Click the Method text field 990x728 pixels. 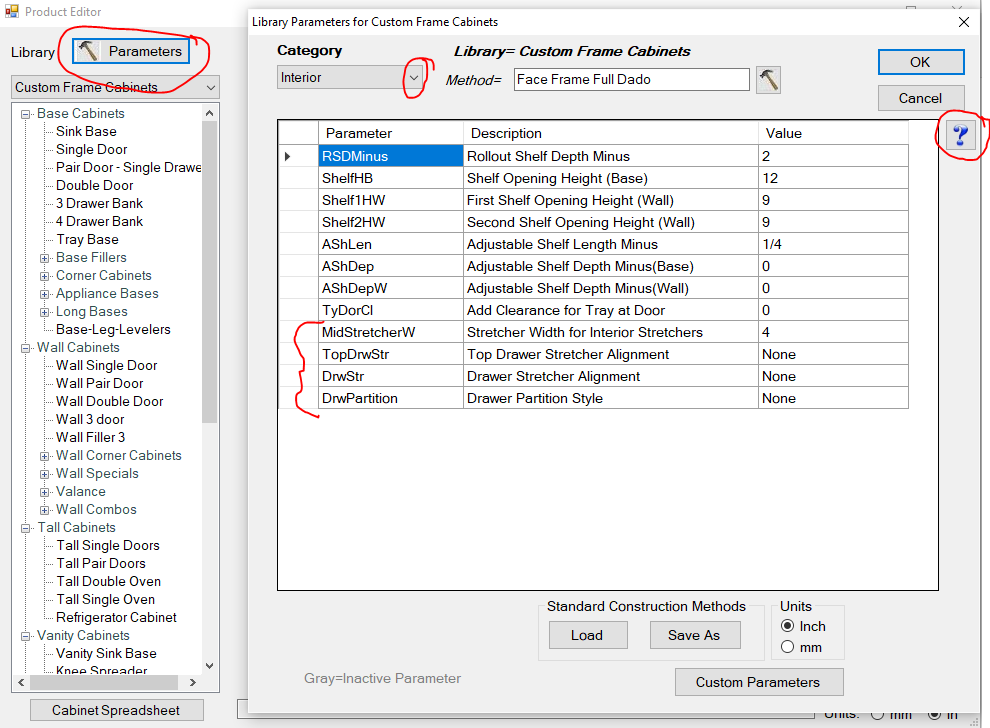(x=631, y=80)
